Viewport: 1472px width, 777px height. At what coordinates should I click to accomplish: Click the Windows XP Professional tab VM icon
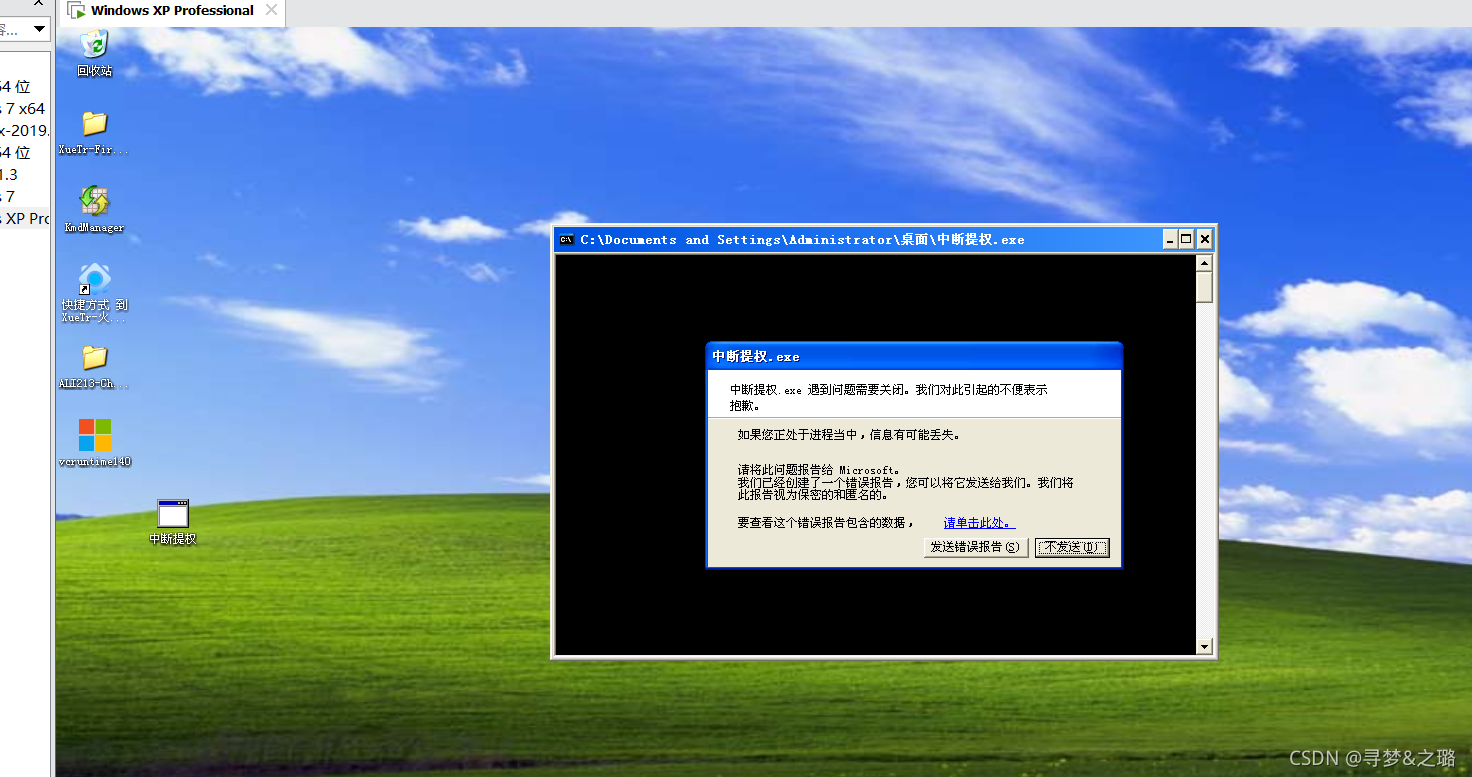pyautogui.click(x=76, y=11)
